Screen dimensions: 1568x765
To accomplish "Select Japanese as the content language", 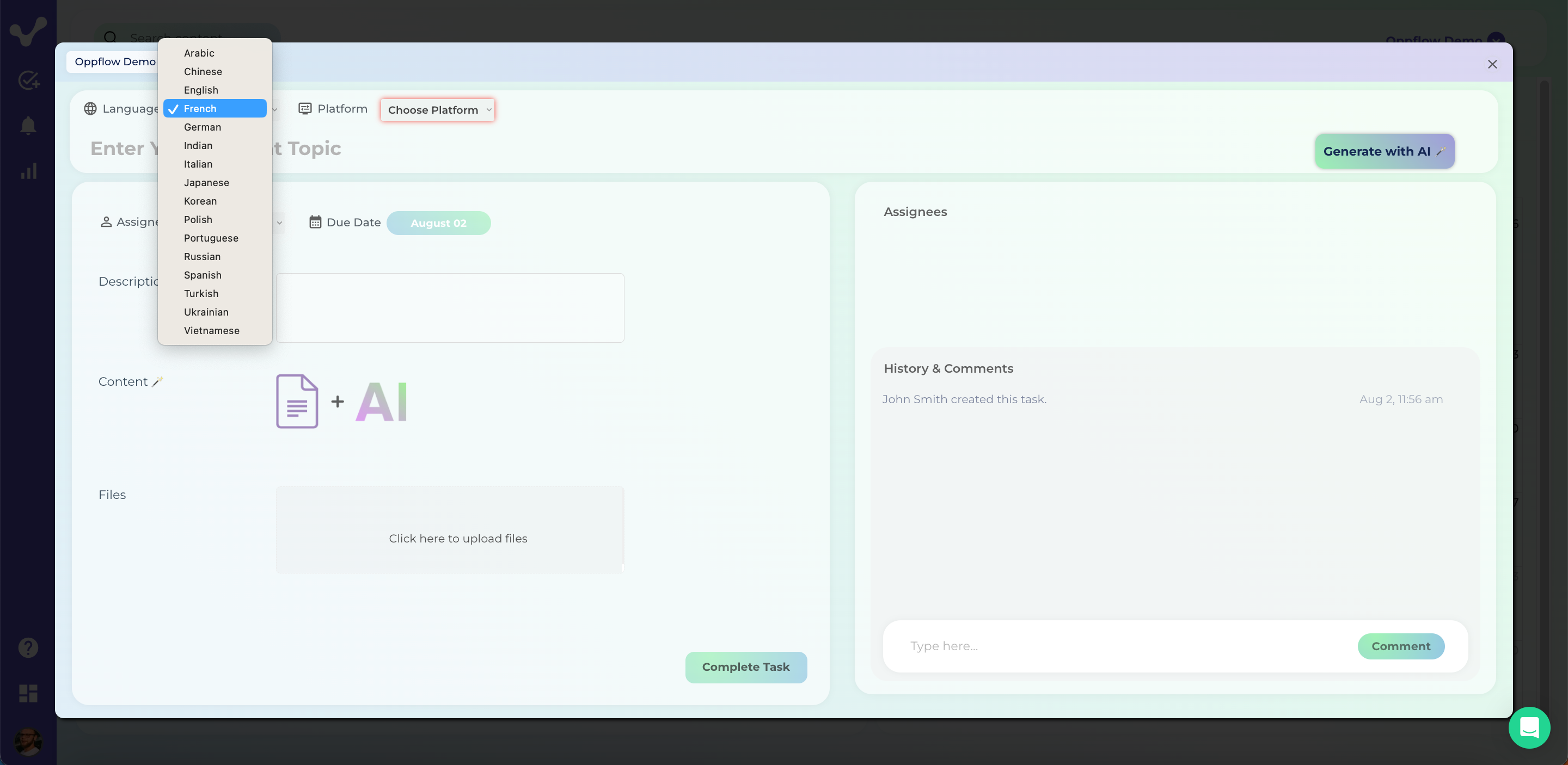I will [x=206, y=182].
